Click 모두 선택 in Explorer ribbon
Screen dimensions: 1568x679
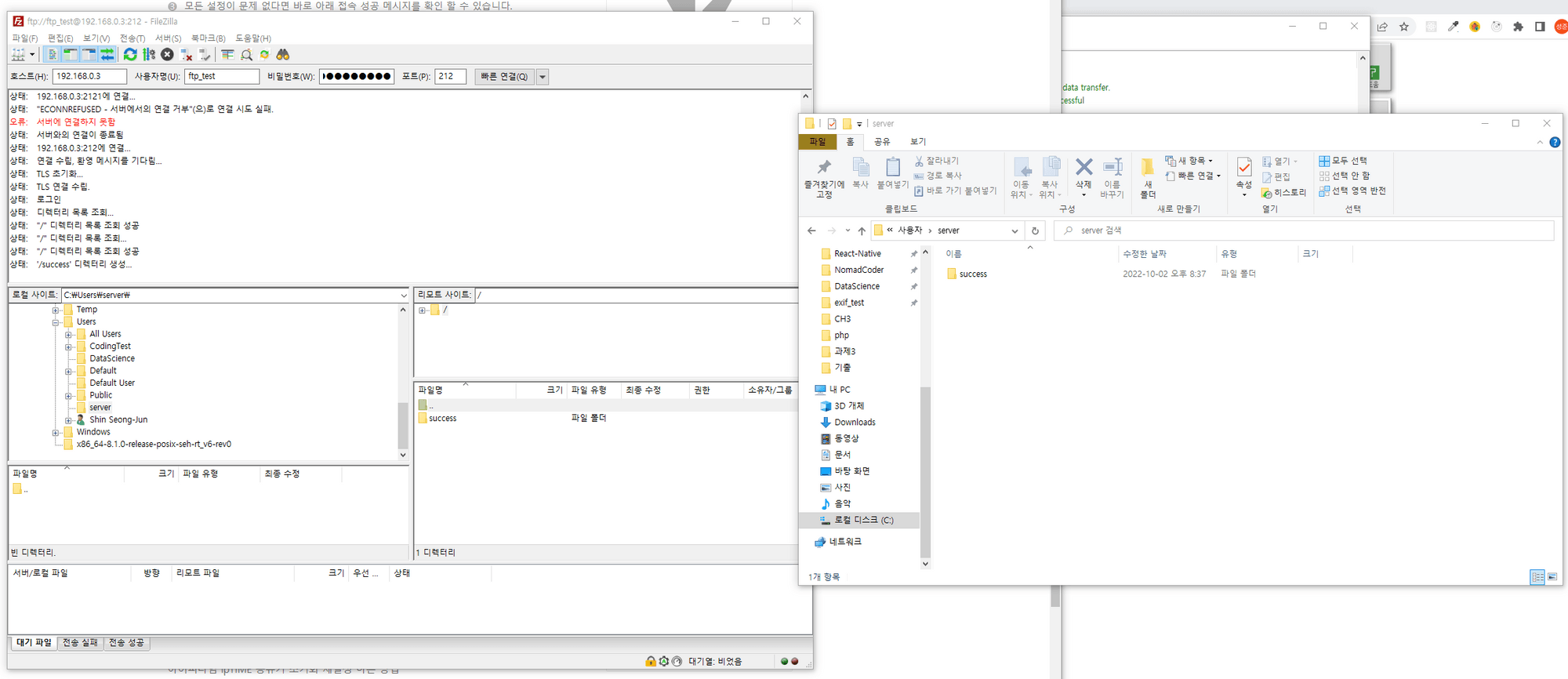(x=1343, y=161)
